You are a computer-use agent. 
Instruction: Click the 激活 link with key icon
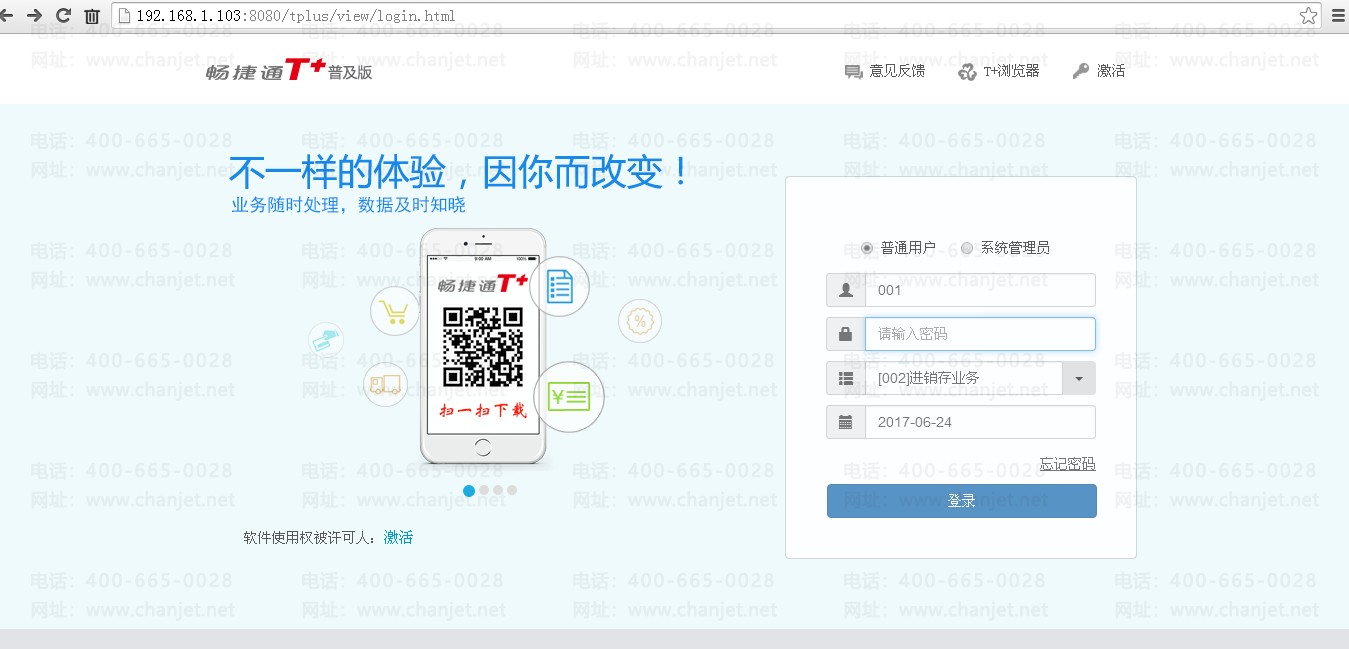(x=1099, y=71)
